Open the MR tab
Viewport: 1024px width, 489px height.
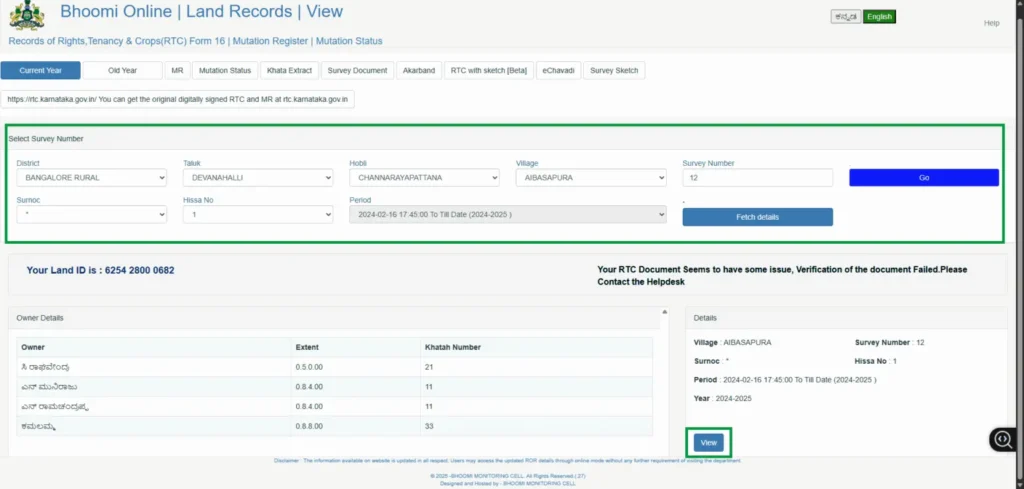(177, 71)
